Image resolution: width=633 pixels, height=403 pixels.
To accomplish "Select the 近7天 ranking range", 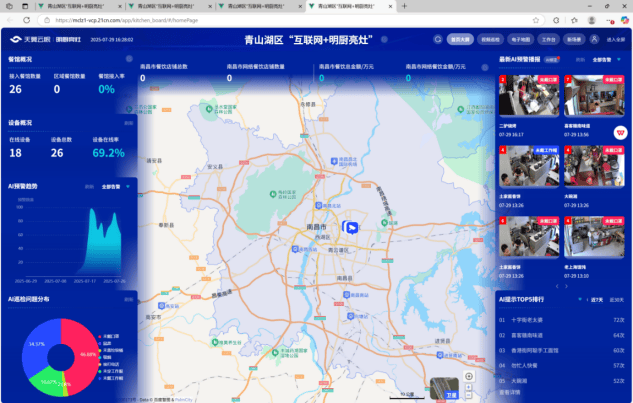I will 596,299.
